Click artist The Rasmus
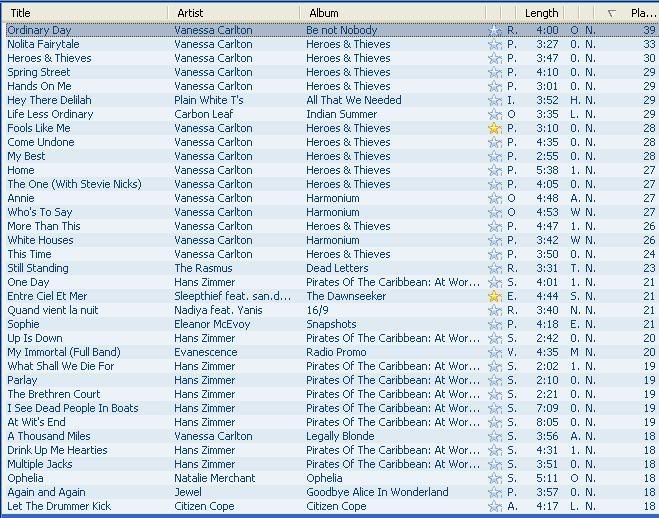 (203, 268)
